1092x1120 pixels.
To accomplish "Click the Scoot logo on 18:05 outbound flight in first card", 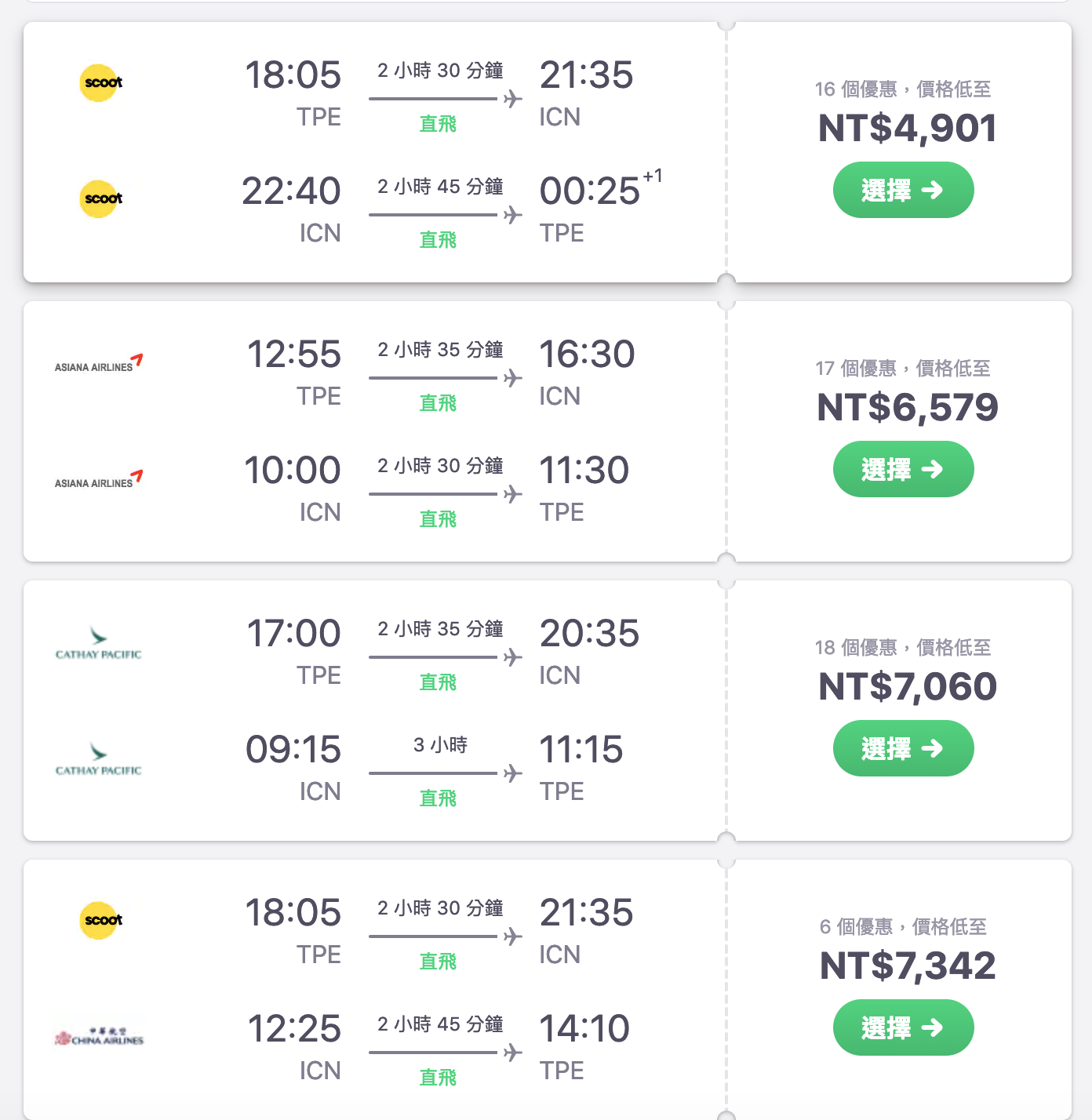I will pos(101,82).
